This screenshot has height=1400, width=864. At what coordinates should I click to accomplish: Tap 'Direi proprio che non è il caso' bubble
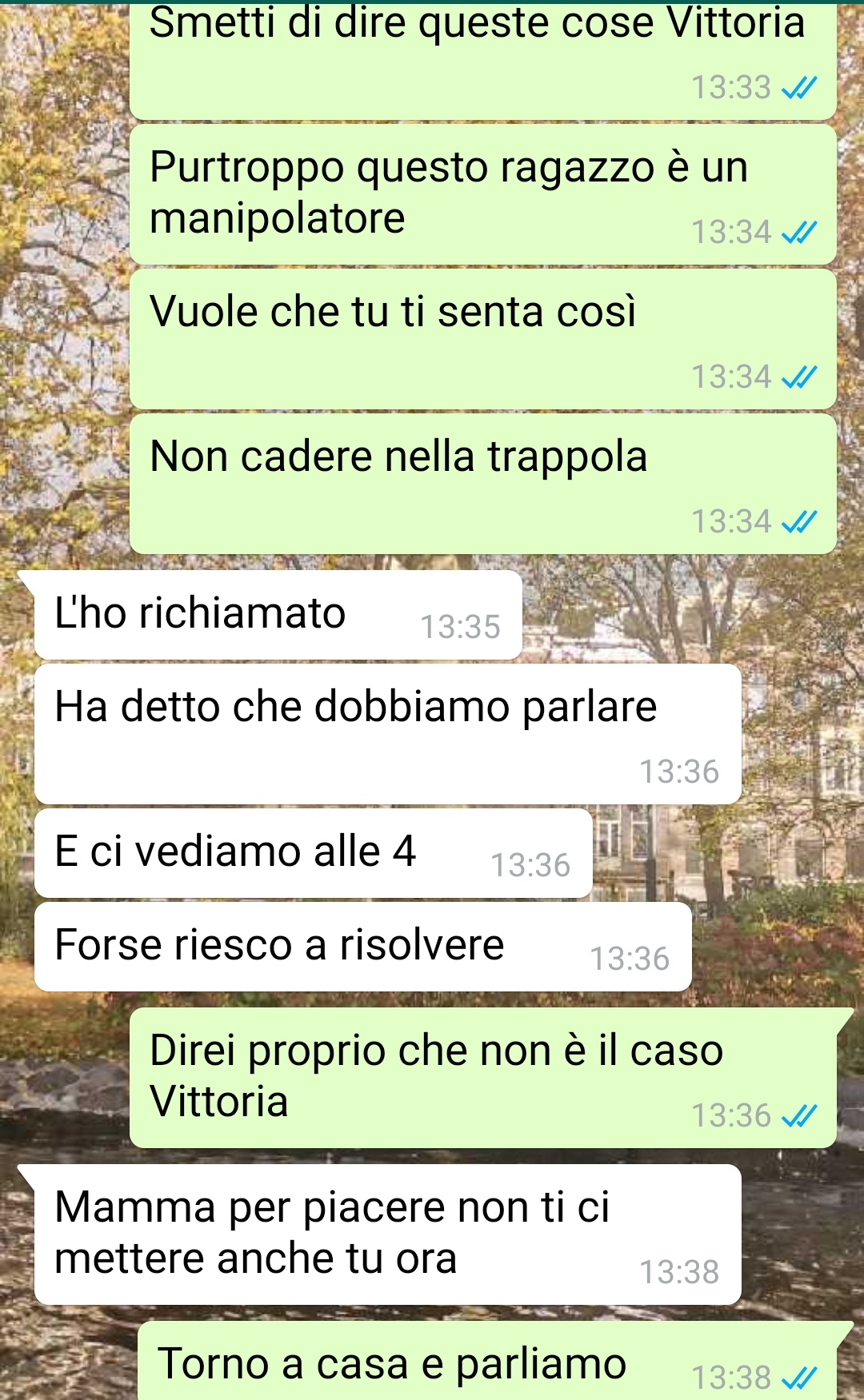pyautogui.click(x=483, y=1078)
